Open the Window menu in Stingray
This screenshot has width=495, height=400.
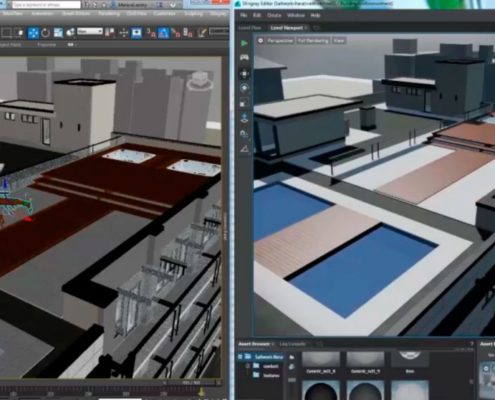296,15
